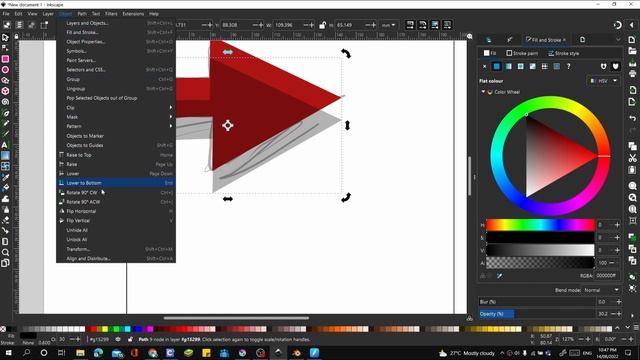Open Windows Start button
Viewport: 640px width, 360px height.
8,353
